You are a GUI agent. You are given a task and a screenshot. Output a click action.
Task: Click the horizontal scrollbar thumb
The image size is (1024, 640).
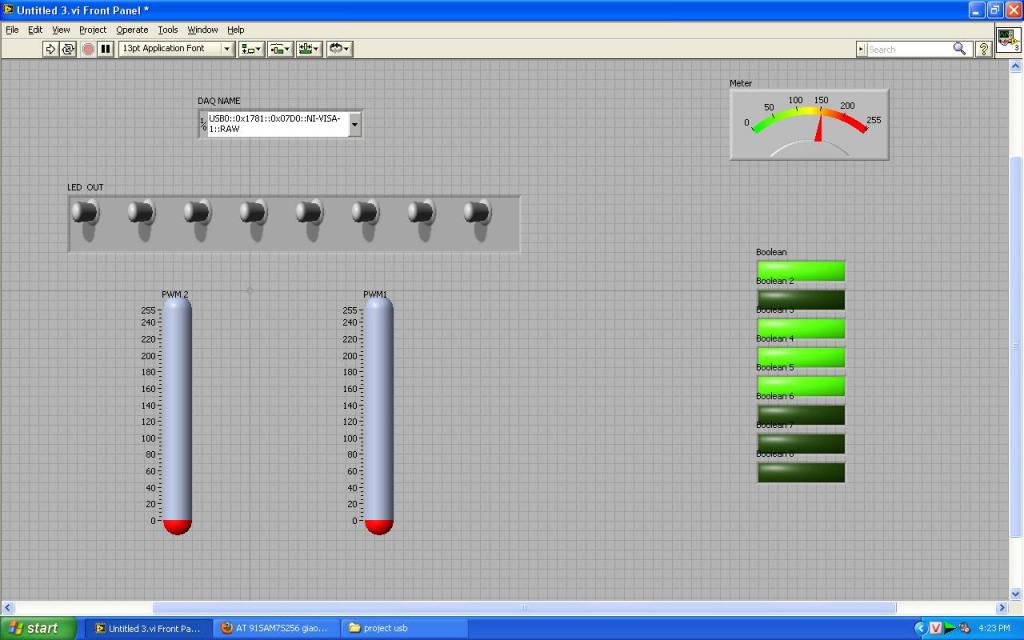524,607
